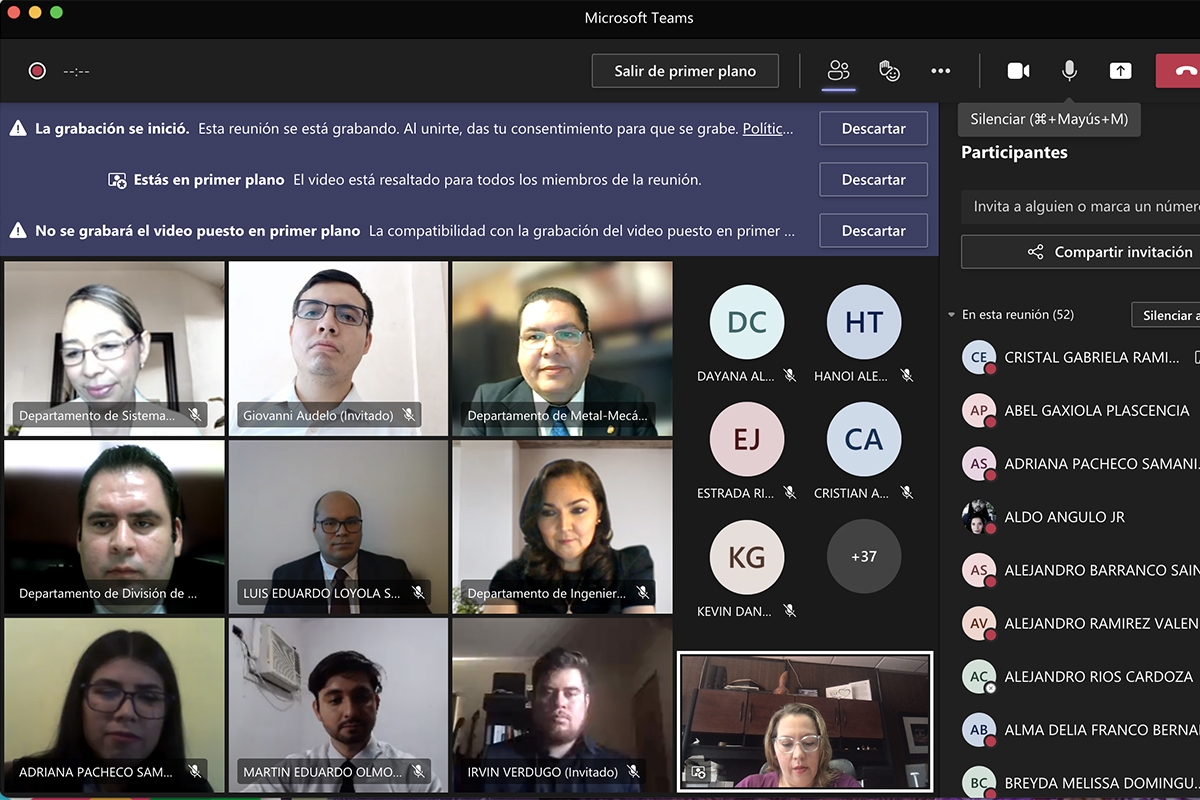
Task: Hang up the call
Action: click(1180, 71)
